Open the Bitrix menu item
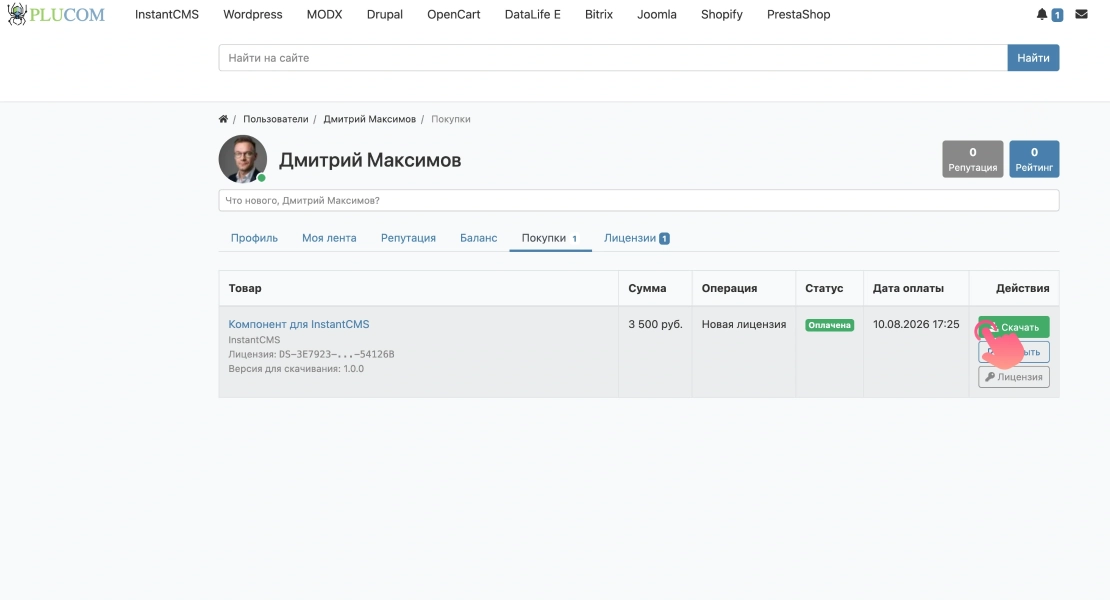1110x600 pixels. [599, 14]
